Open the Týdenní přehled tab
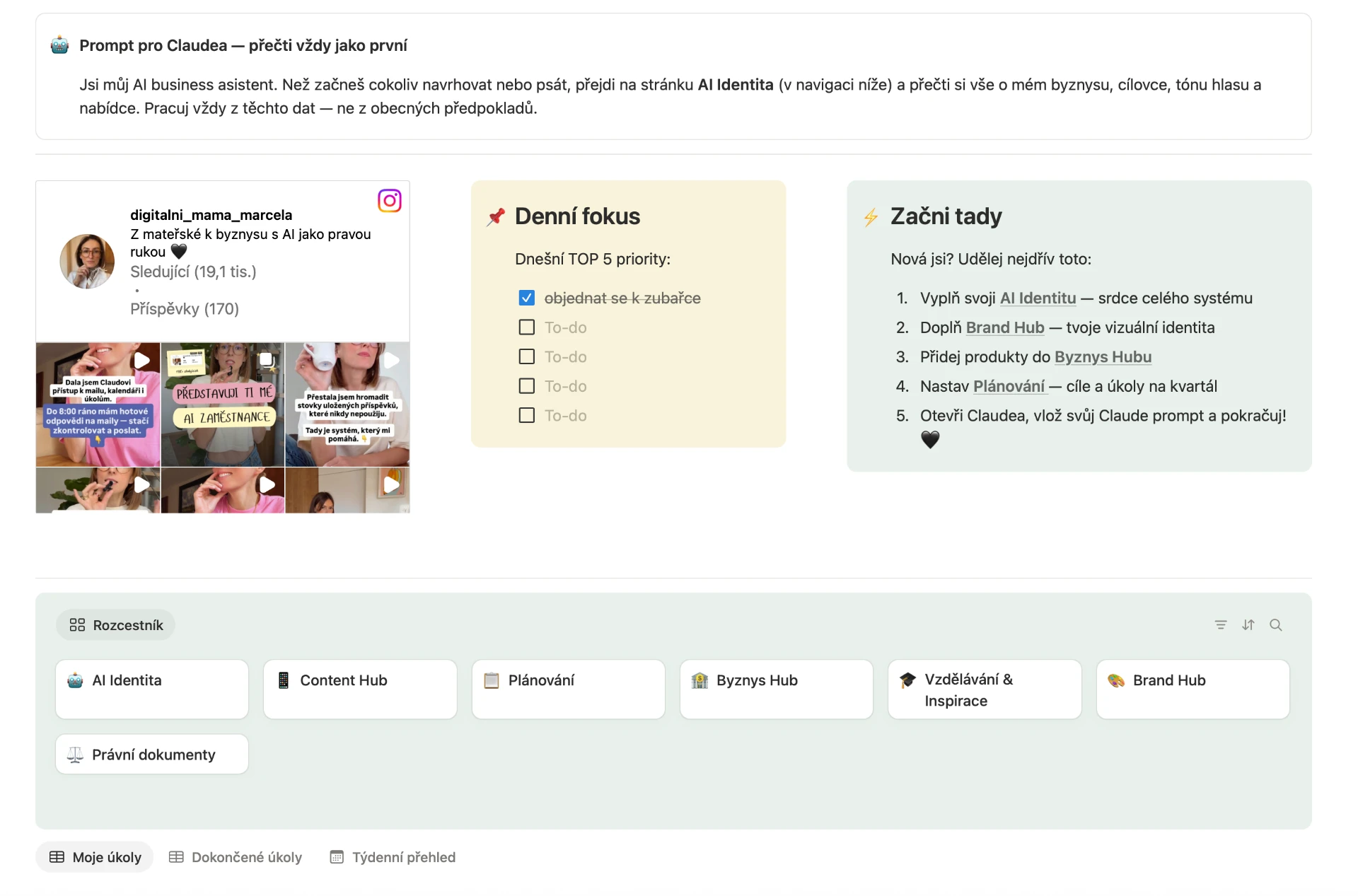 tap(393, 857)
